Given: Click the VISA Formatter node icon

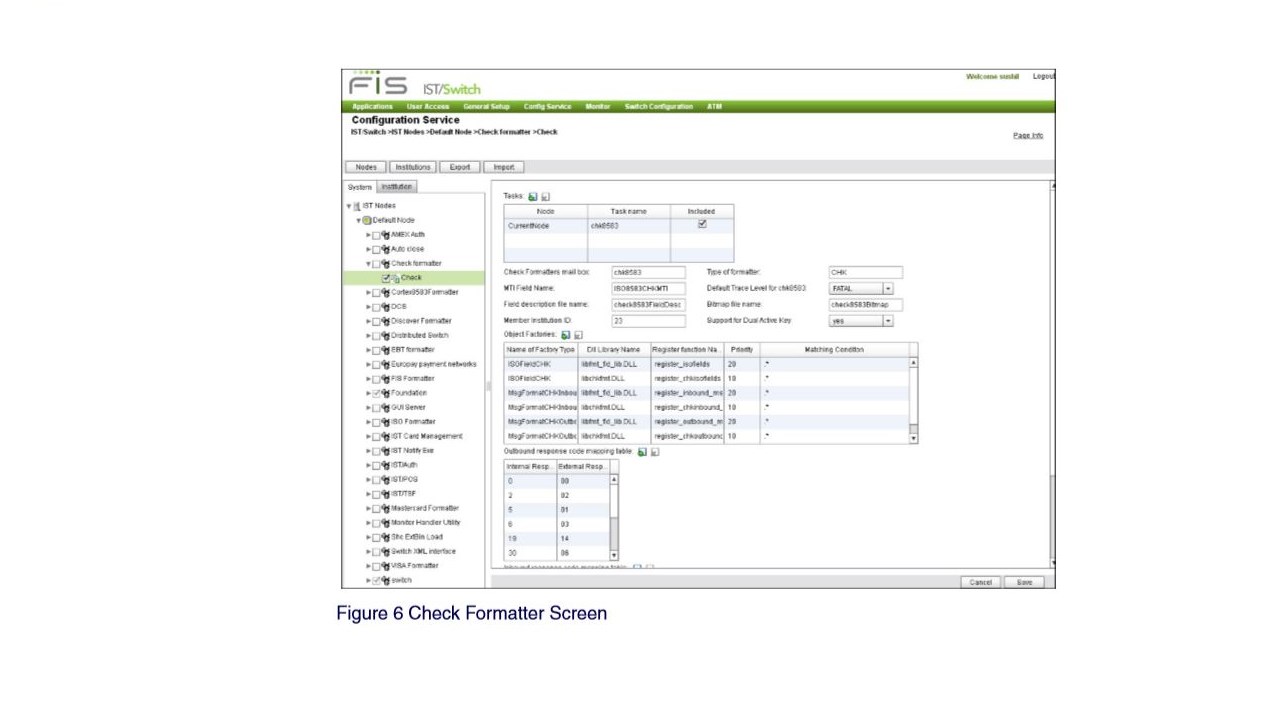Looking at the screenshot, I should pos(386,566).
